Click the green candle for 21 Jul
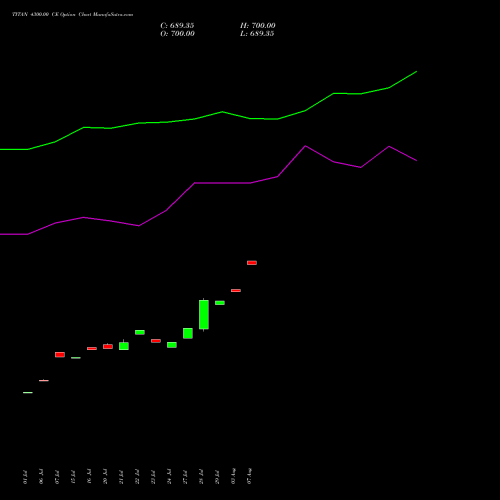This screenshot has height=500, width=500. [x=124, y=346]
